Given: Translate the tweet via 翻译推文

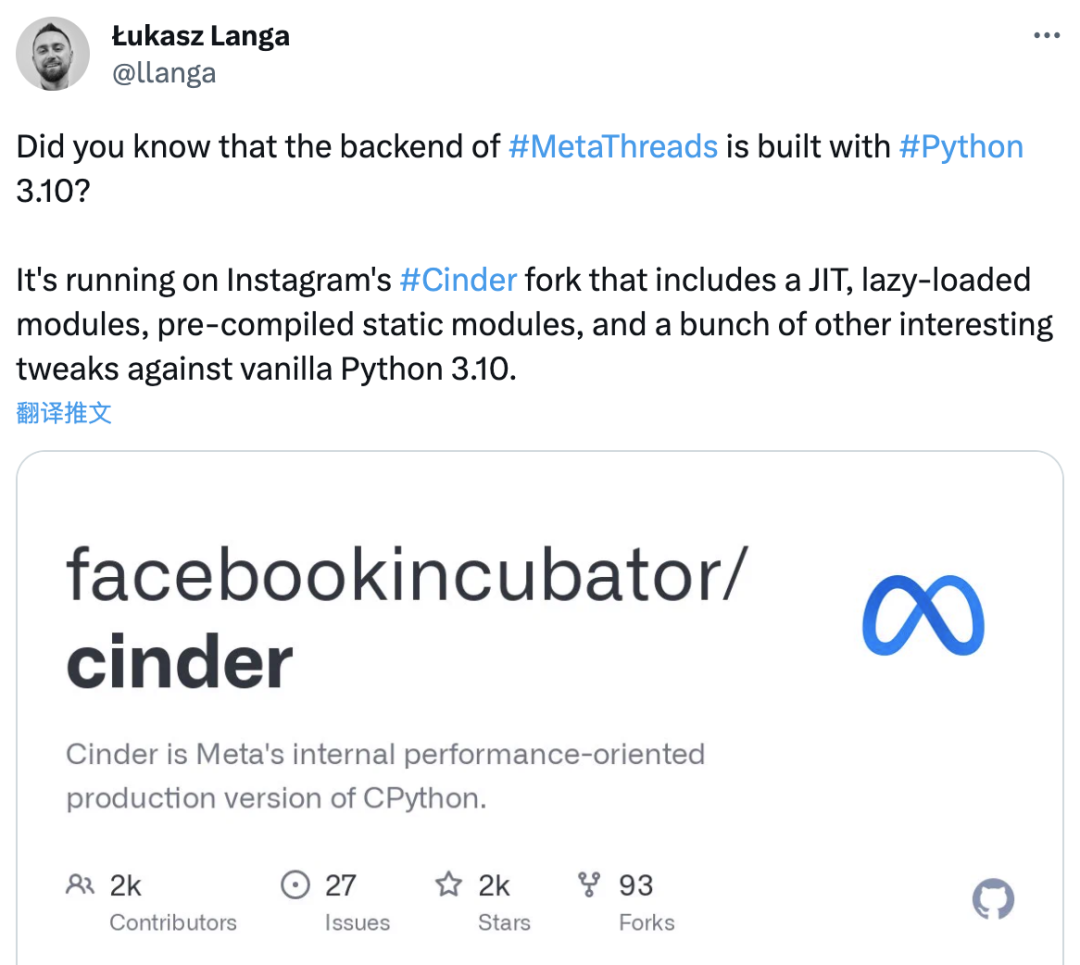Looking at the screenshot, I should pyautogui.click(x=64, y=413).
